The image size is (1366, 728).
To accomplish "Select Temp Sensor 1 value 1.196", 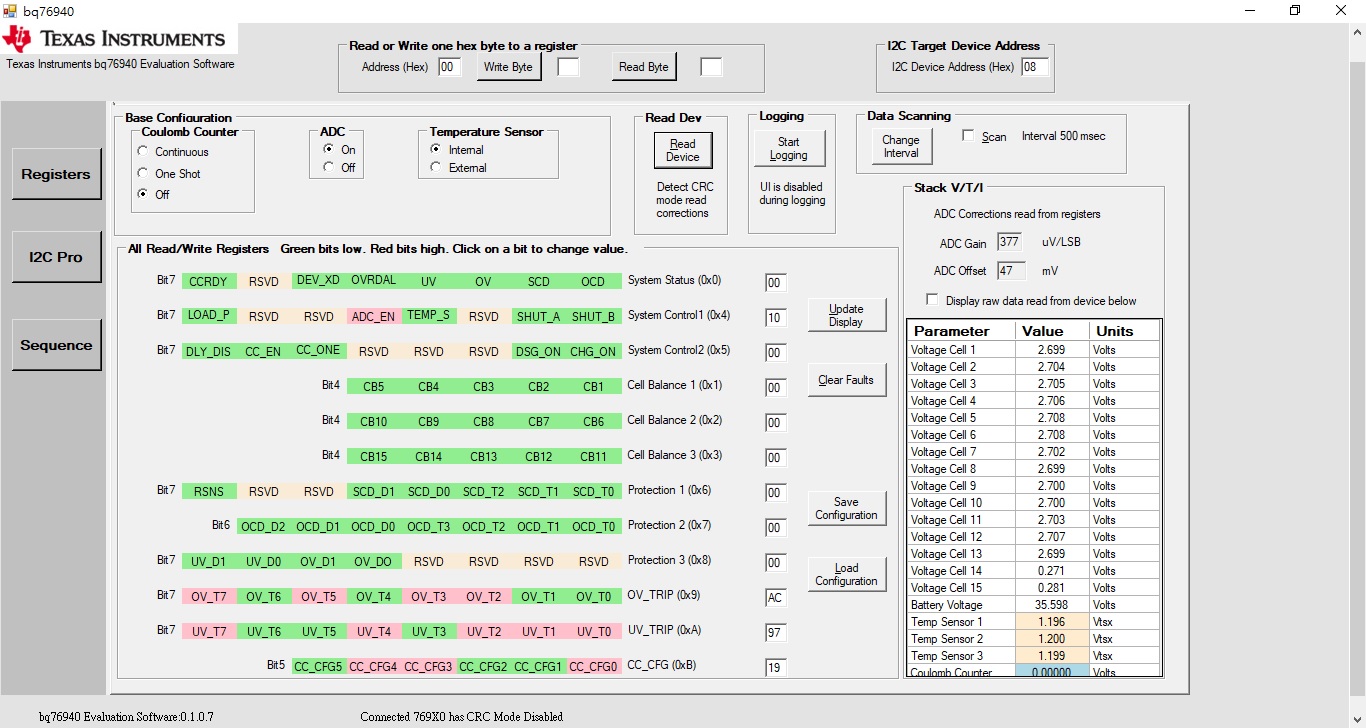I will (1052, 622).
